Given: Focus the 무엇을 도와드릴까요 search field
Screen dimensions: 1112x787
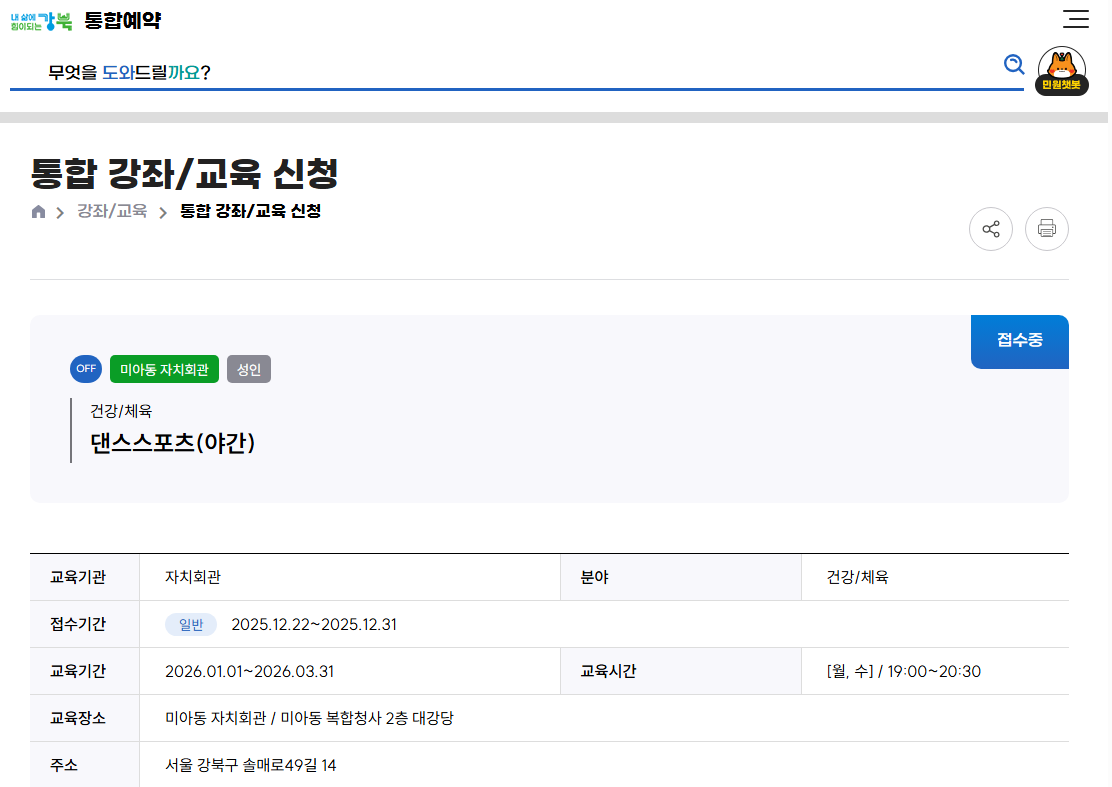Looking at the screenshot, I should 500,72.
